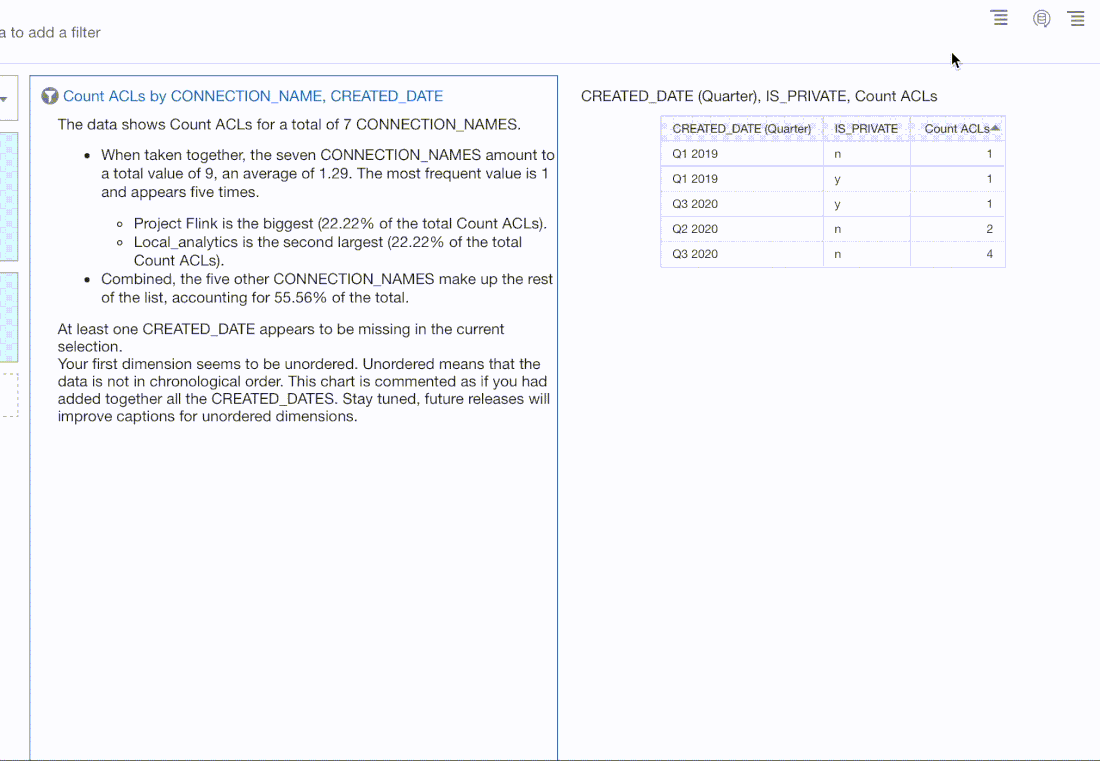Click the 'Combined, the five other CONNECTION_NAMES' bullet
The height and width of the screenshot is (761, 1100).
click(327, 288)
